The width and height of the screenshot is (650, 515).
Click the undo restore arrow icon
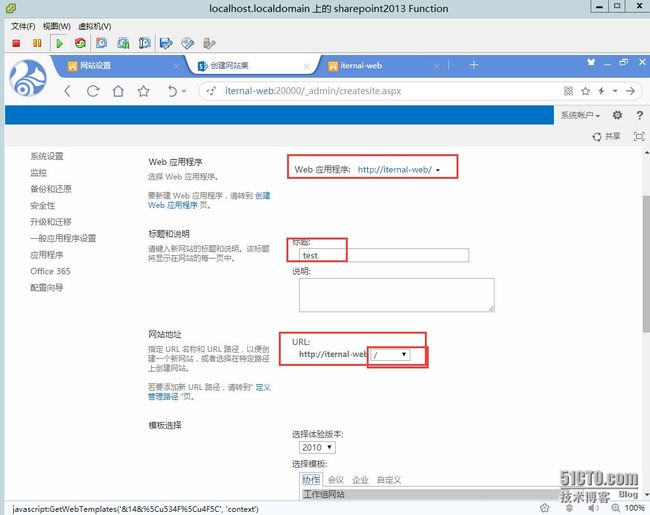(x=172, y=91)
